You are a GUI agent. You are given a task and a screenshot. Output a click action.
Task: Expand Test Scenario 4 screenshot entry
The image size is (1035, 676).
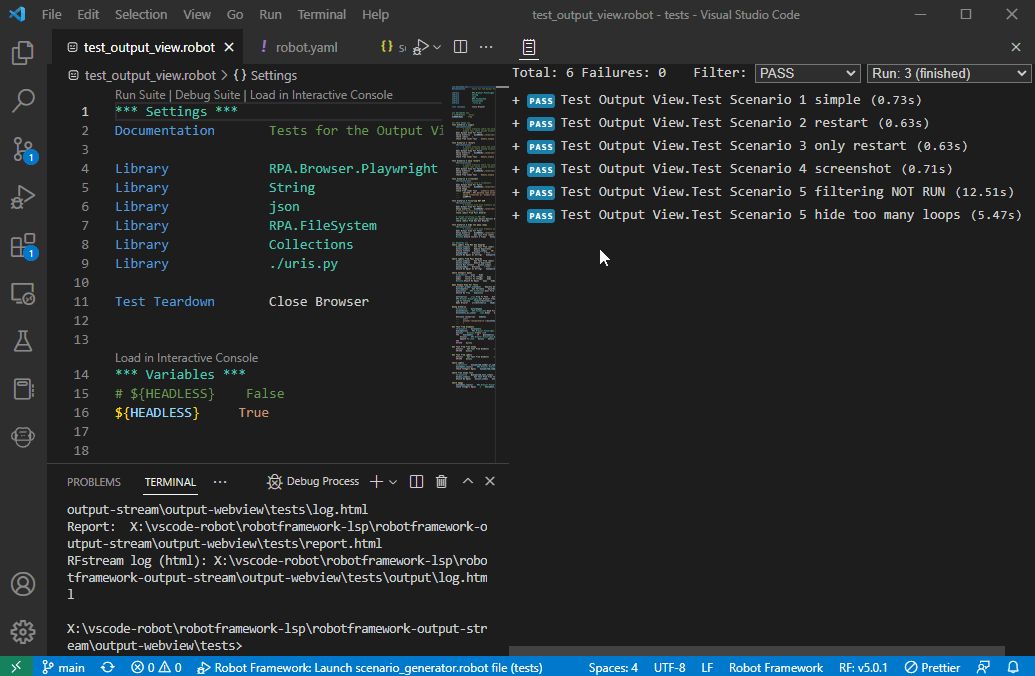tap(516, 170)
